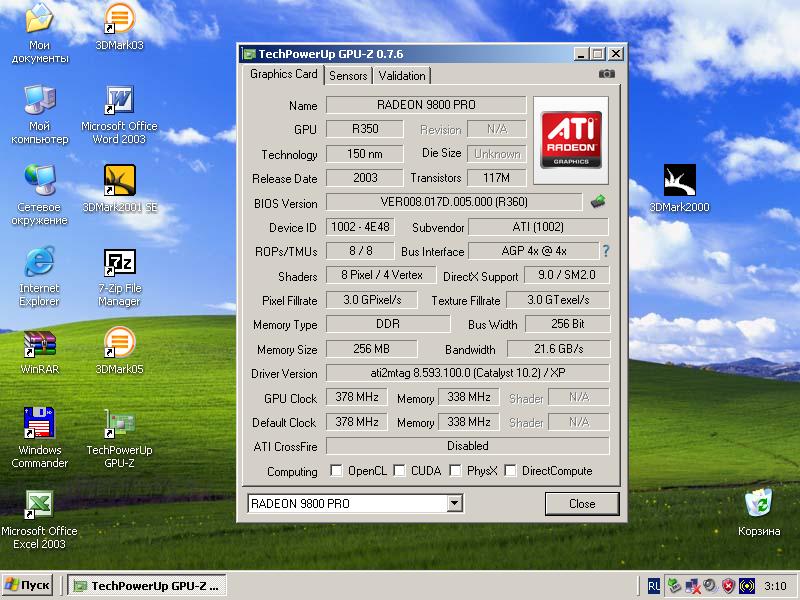Click the ROPs/TMUs value 8 / 8

(x=360, y=251)
